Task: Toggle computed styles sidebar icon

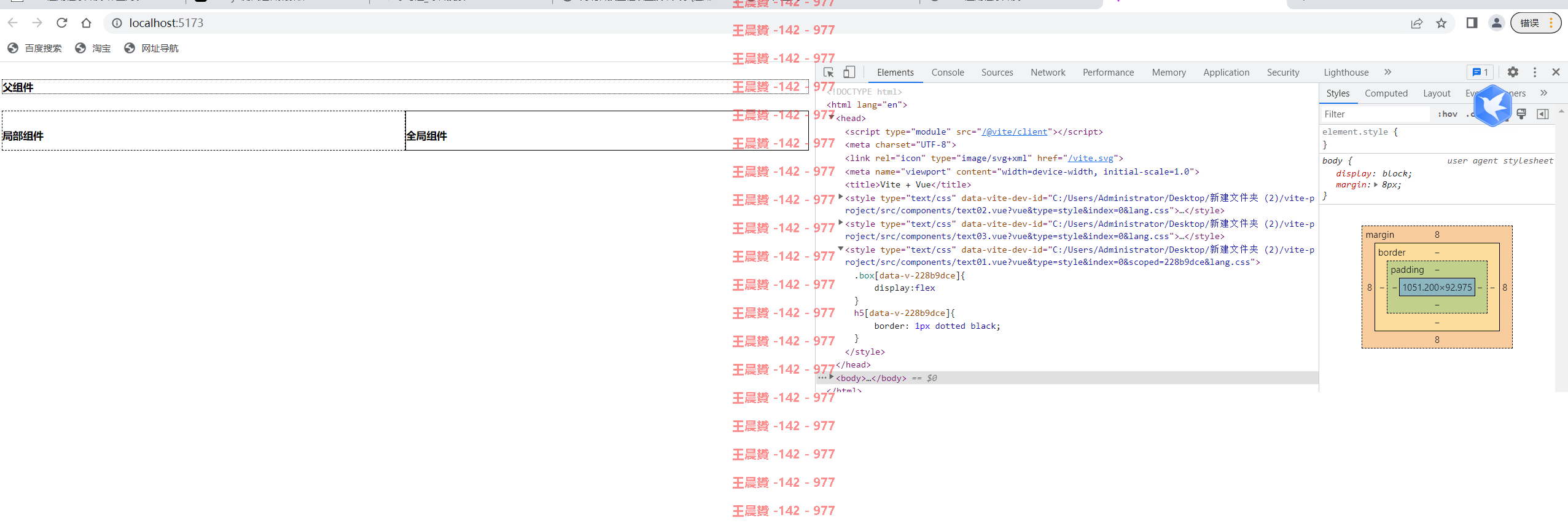Action: coord(1542,114)
